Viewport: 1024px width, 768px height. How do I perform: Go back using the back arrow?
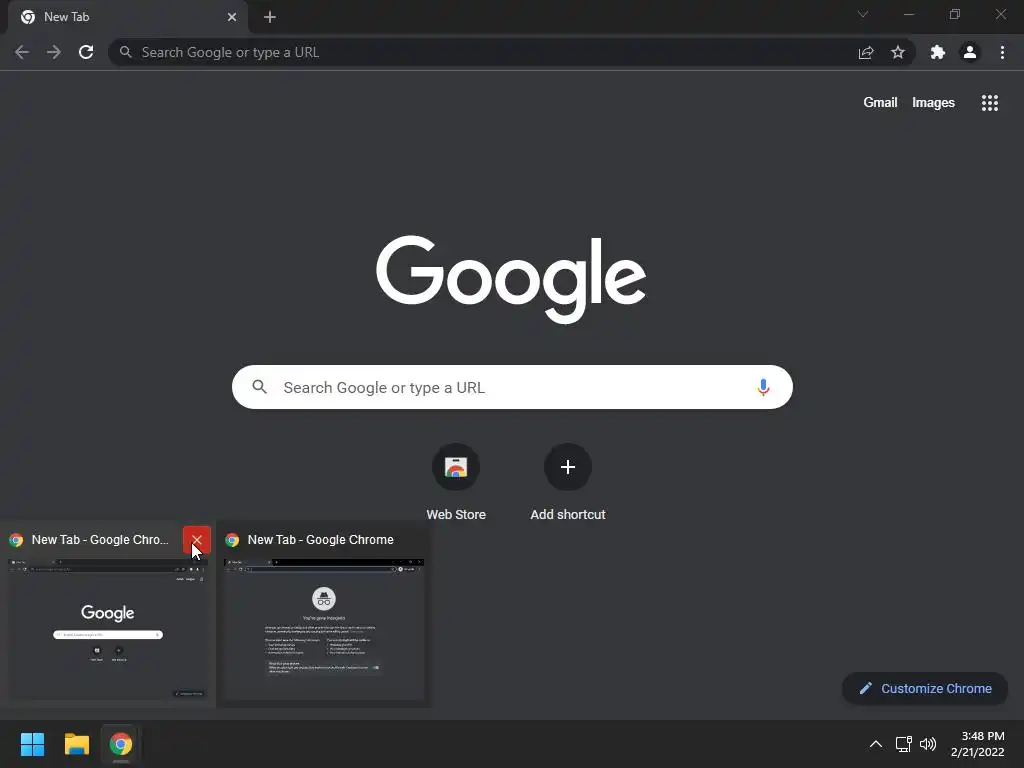(22, 52)
